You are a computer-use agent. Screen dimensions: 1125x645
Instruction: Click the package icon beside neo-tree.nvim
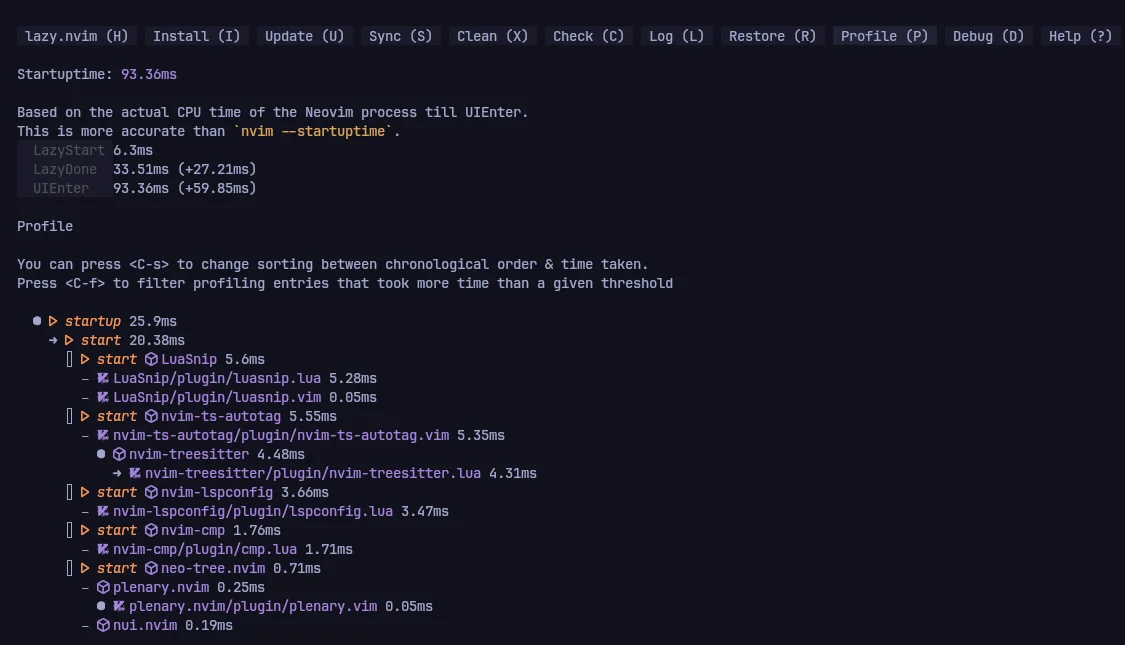tap(151, 568)
